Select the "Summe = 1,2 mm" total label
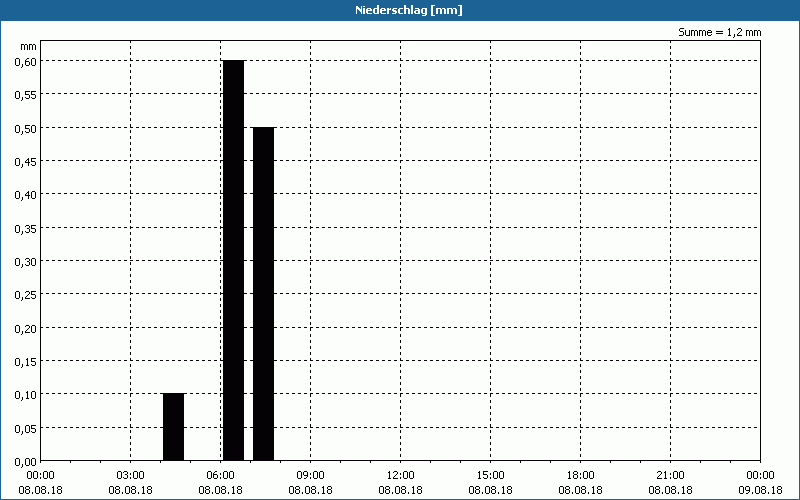This screenshot has width=800, height=500. click(719, 32)
